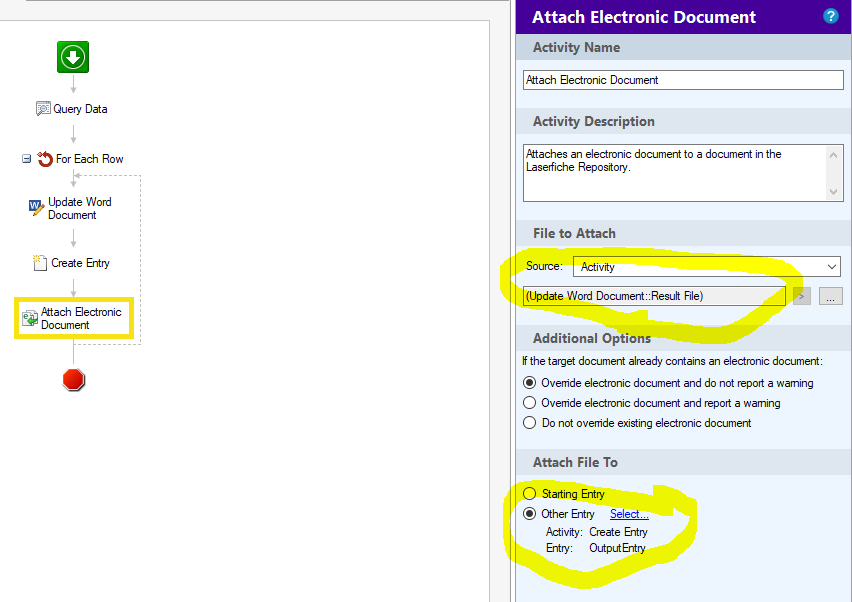Choose Override and do not report a warning

pyautogui.click(x=529, y=383)
